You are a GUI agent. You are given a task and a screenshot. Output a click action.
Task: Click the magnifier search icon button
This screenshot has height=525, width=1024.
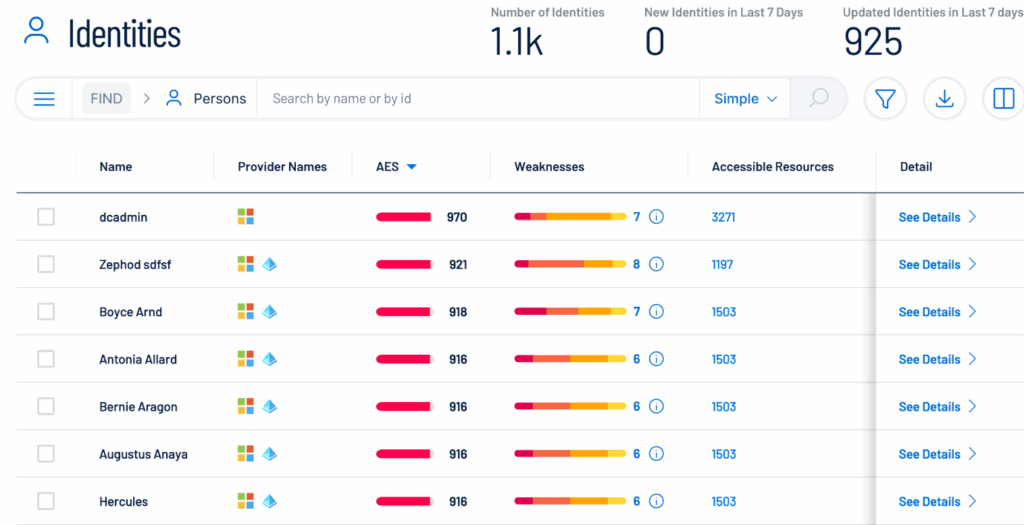(x=818, y=99)
